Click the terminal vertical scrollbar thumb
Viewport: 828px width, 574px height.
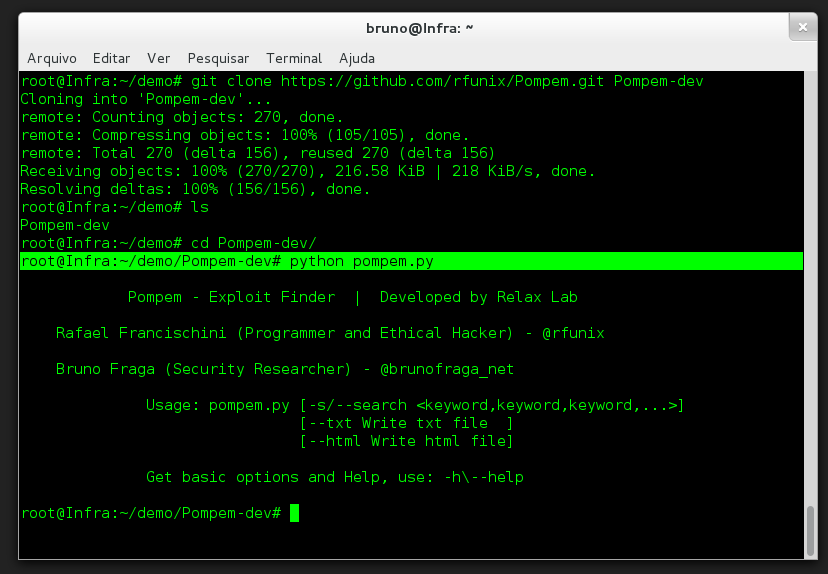[811, 530]
